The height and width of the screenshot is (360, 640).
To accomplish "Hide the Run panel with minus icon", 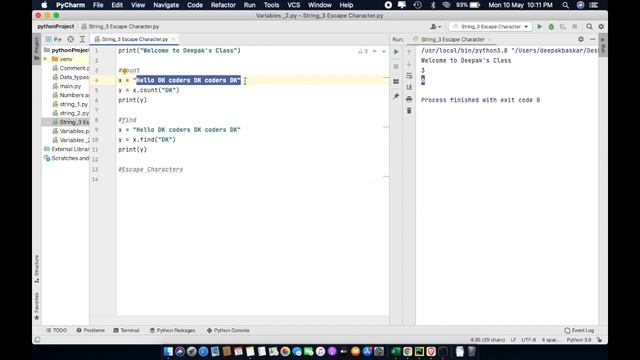I will click(x=593, y=39).
